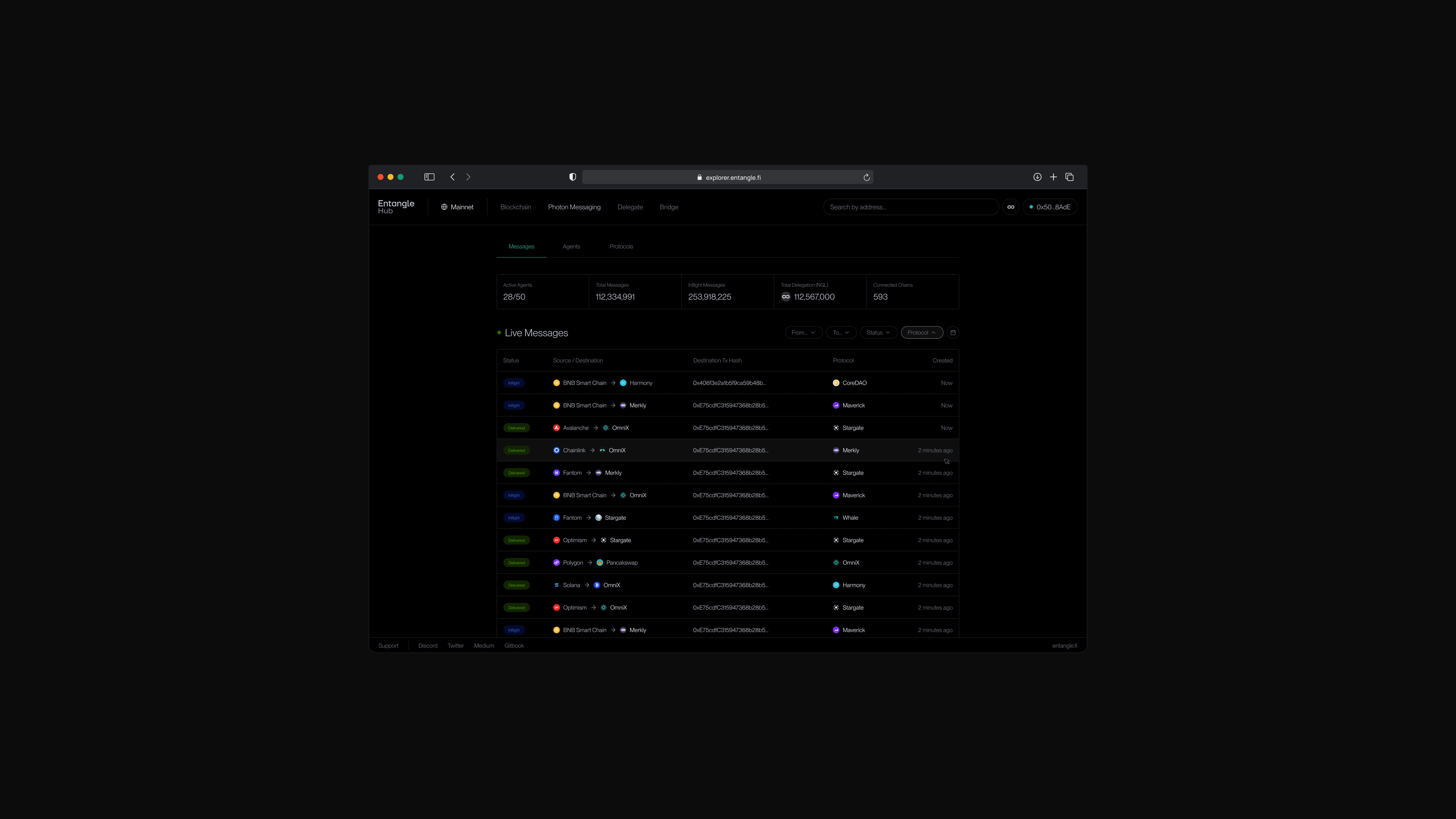Click the NGL token icon in Total Delegation

pos(786,297)
